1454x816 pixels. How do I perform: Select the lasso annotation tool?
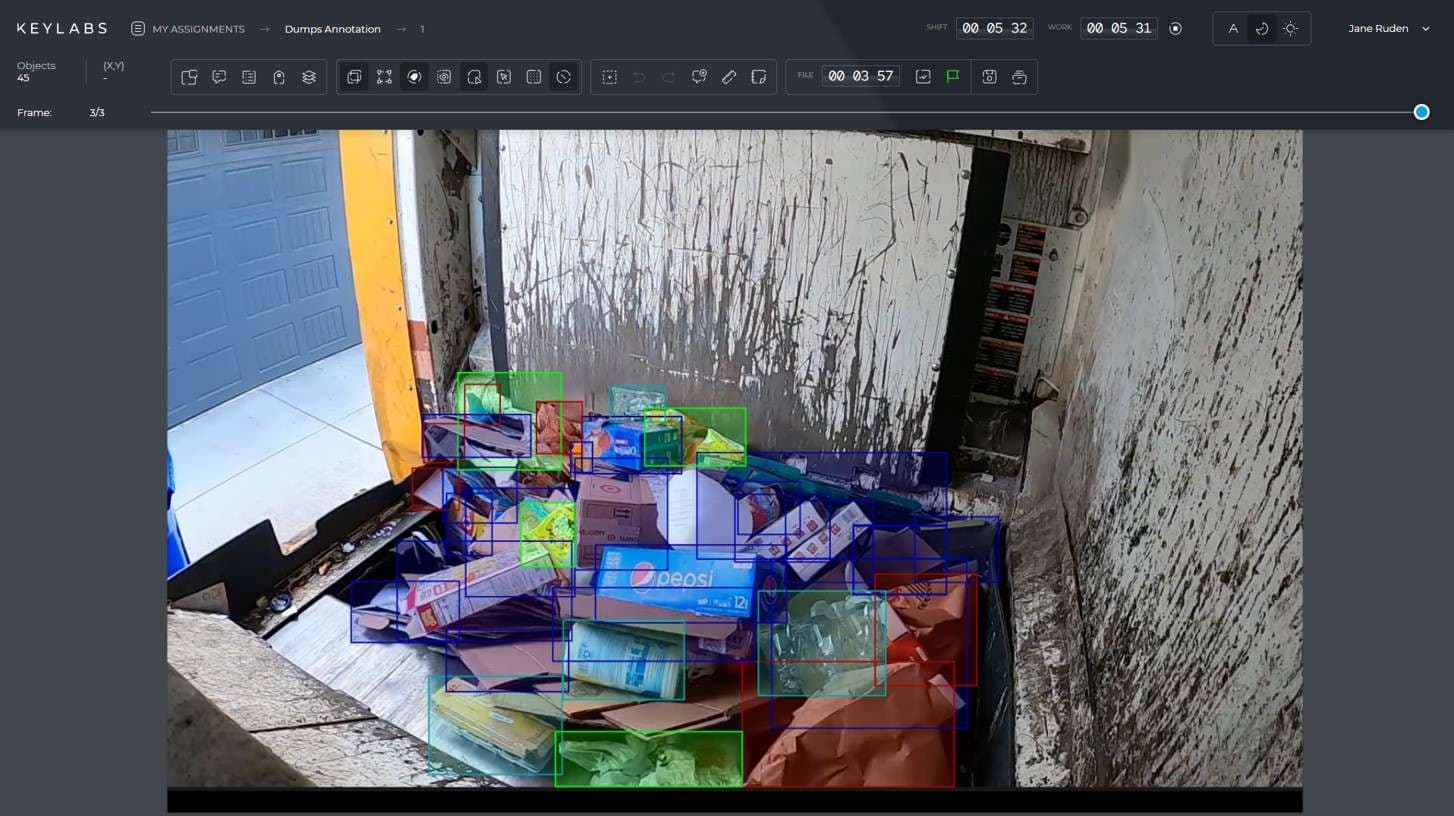pos(474,76)
